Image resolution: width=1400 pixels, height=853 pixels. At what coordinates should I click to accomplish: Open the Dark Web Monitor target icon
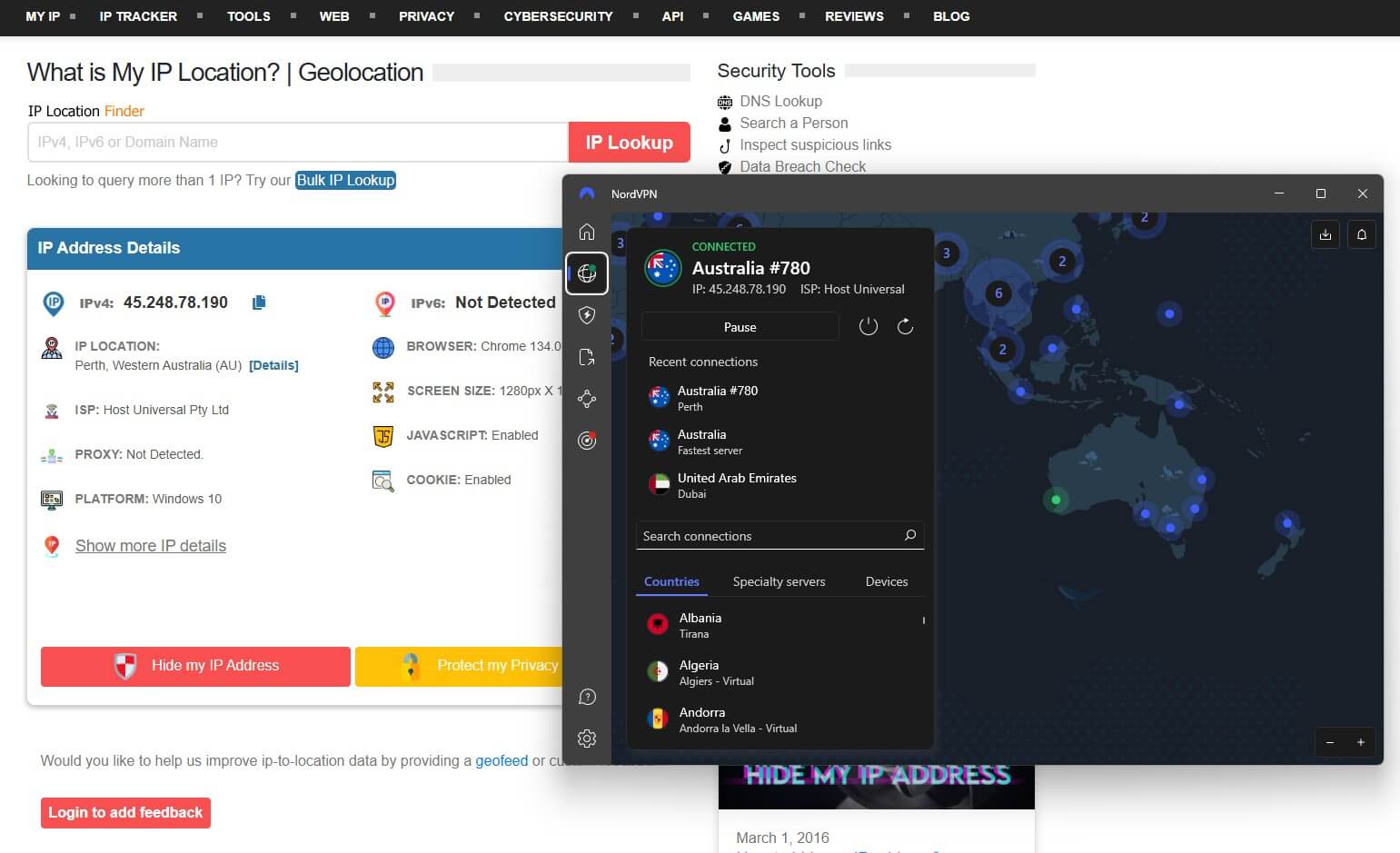(587, 441)
